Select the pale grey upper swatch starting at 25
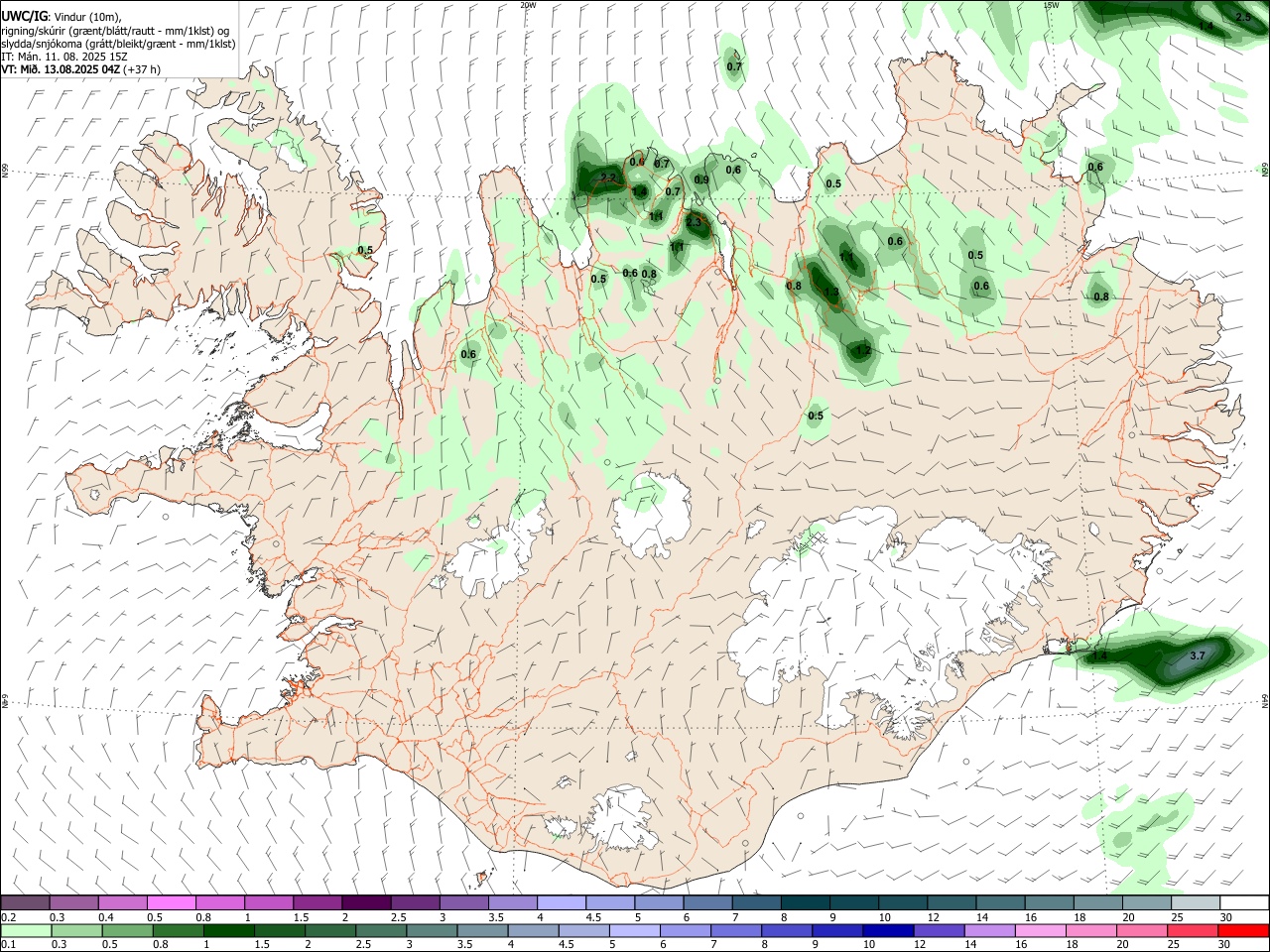 tap(1197, 902)
